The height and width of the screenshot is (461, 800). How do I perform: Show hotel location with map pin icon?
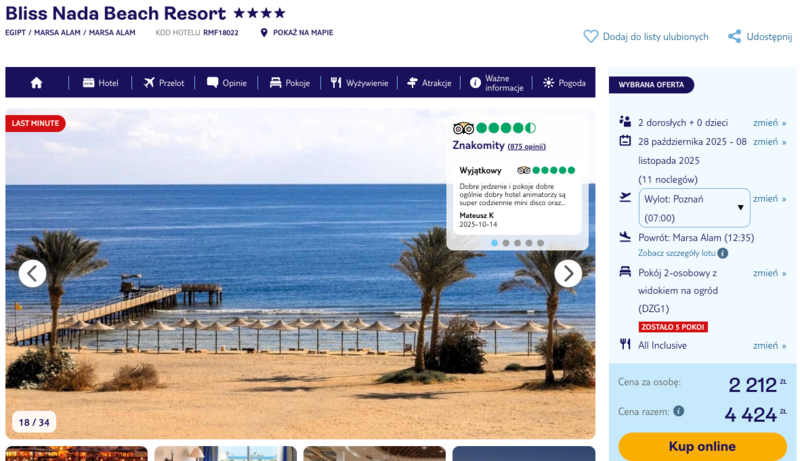click(264, 33)
